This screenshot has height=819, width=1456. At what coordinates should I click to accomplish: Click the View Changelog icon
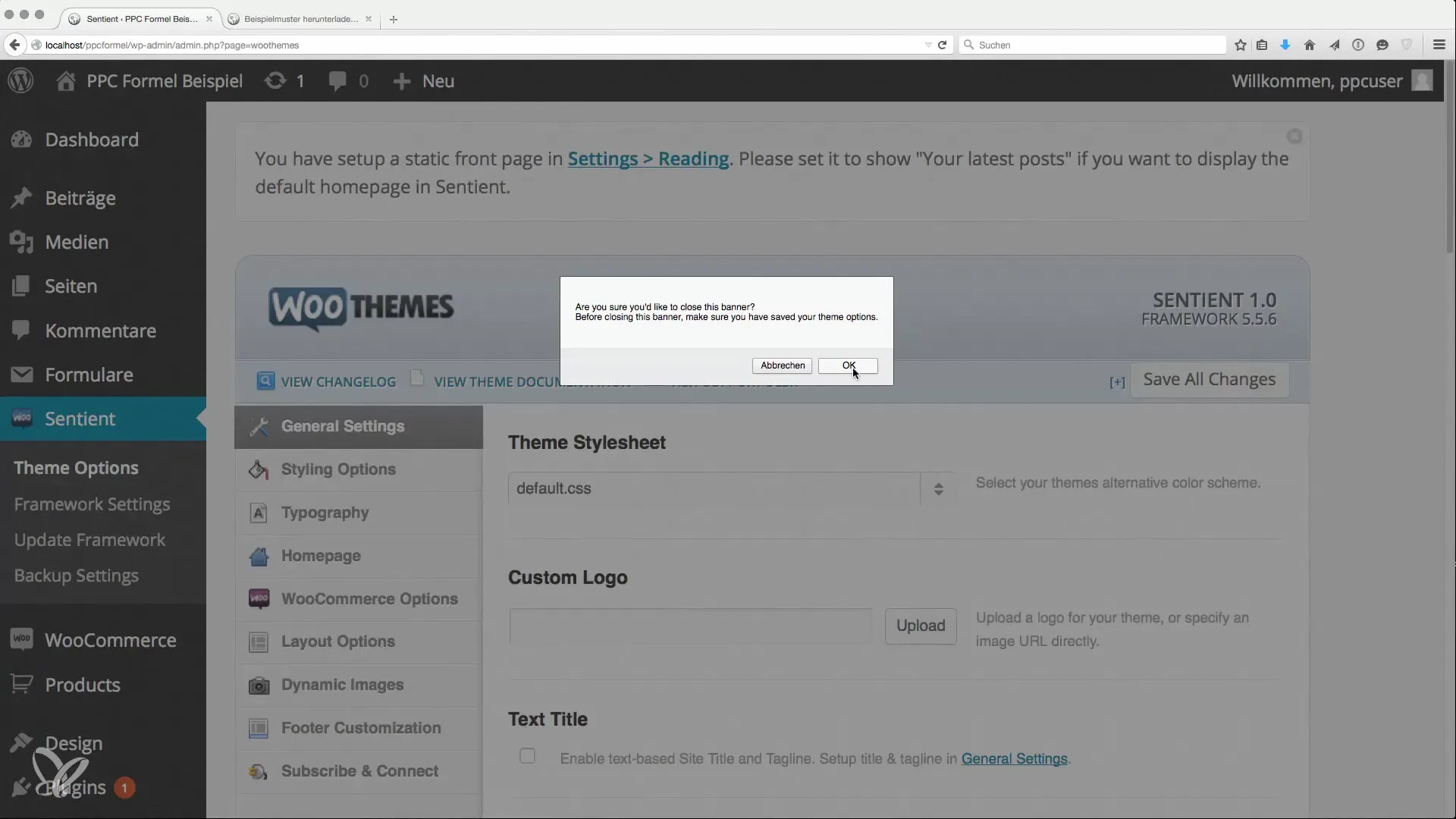click(x=265, y=381)
